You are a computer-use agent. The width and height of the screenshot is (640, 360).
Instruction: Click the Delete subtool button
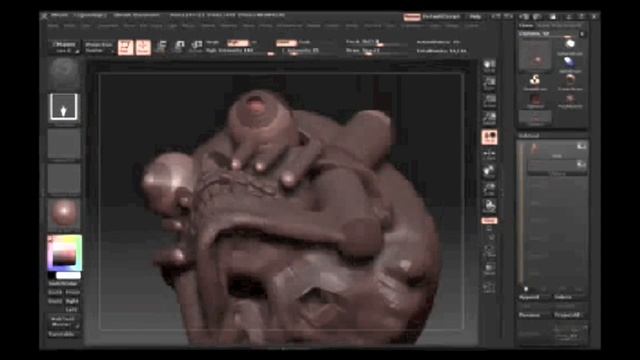coord(570,297)
